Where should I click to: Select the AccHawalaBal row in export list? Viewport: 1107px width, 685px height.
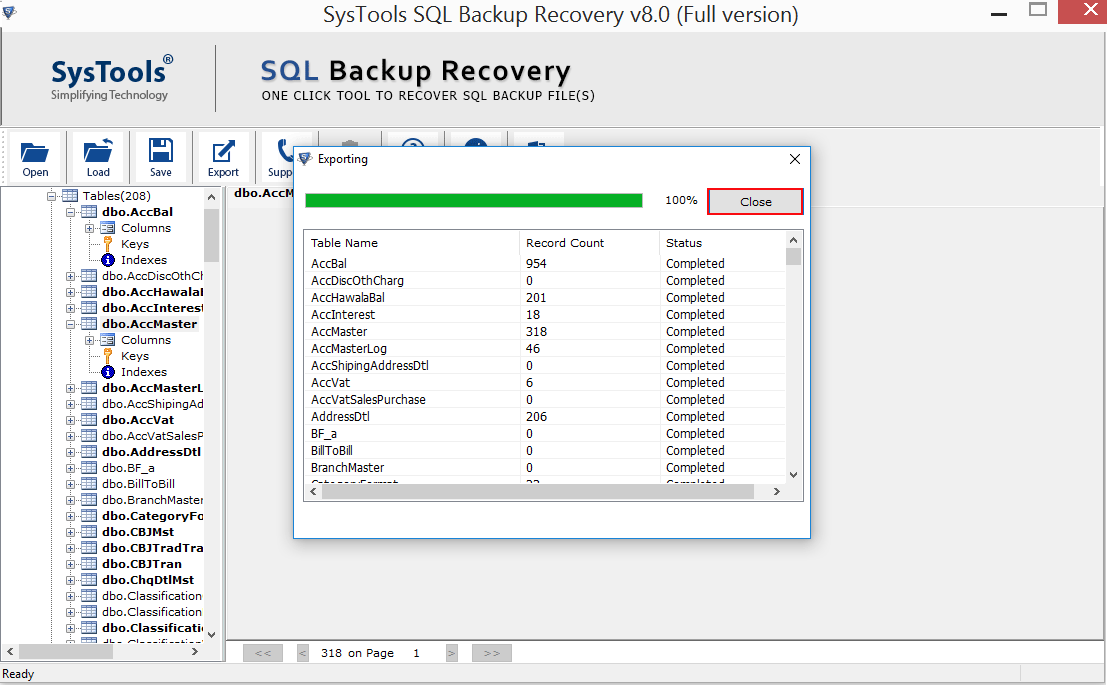545,297
